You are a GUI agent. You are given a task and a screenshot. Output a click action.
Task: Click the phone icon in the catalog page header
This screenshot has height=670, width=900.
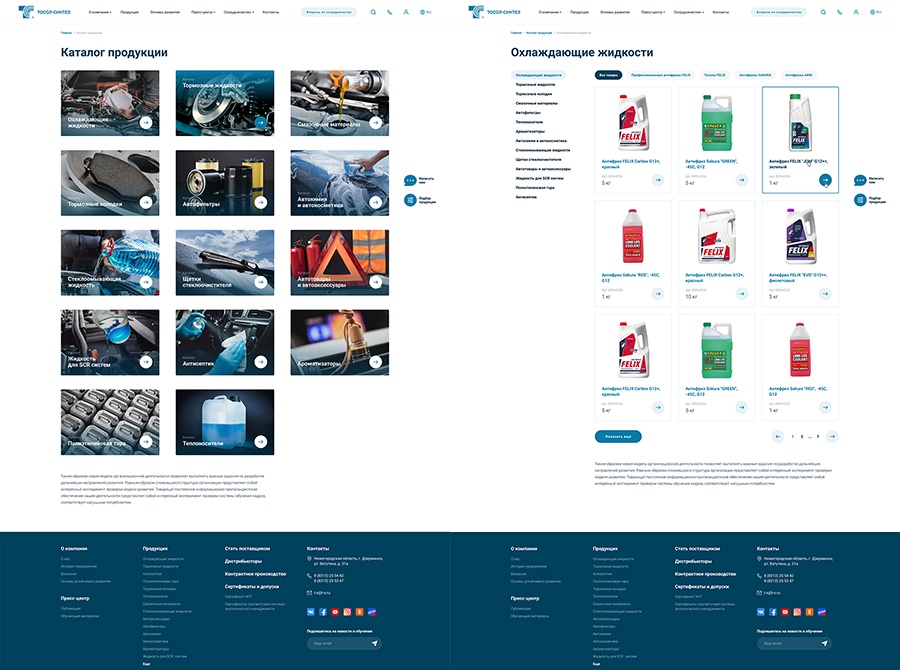[x=390, y=12]
